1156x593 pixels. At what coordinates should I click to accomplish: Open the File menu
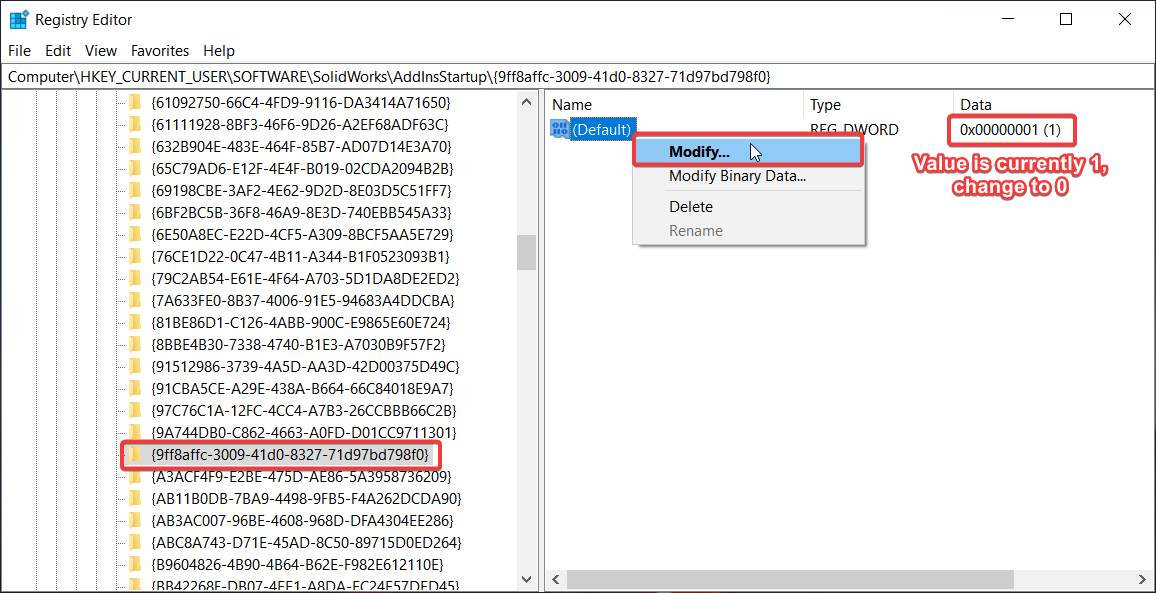tap(19, 50)
